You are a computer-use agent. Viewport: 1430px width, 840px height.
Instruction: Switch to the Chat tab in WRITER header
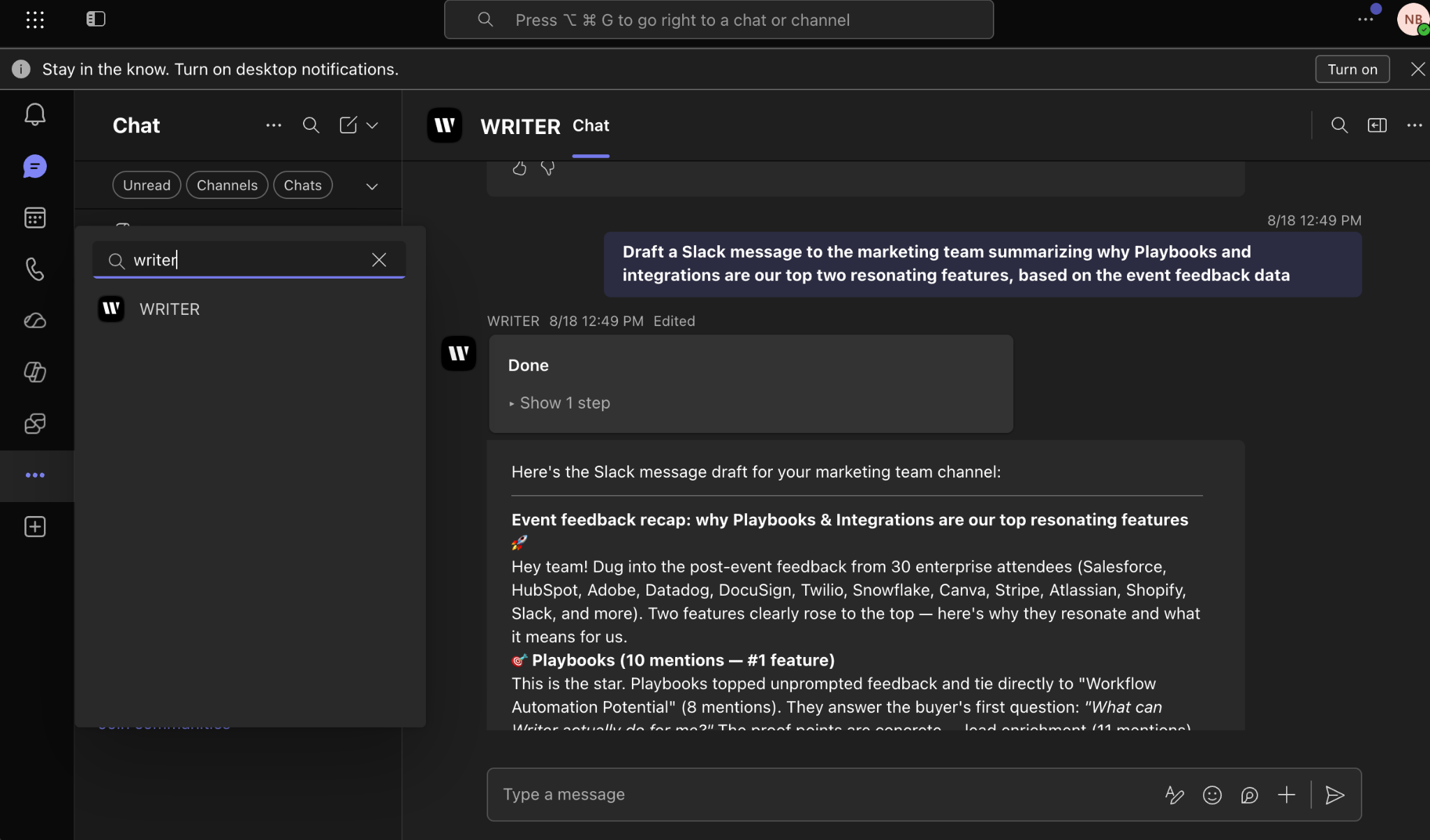point(591,126)
